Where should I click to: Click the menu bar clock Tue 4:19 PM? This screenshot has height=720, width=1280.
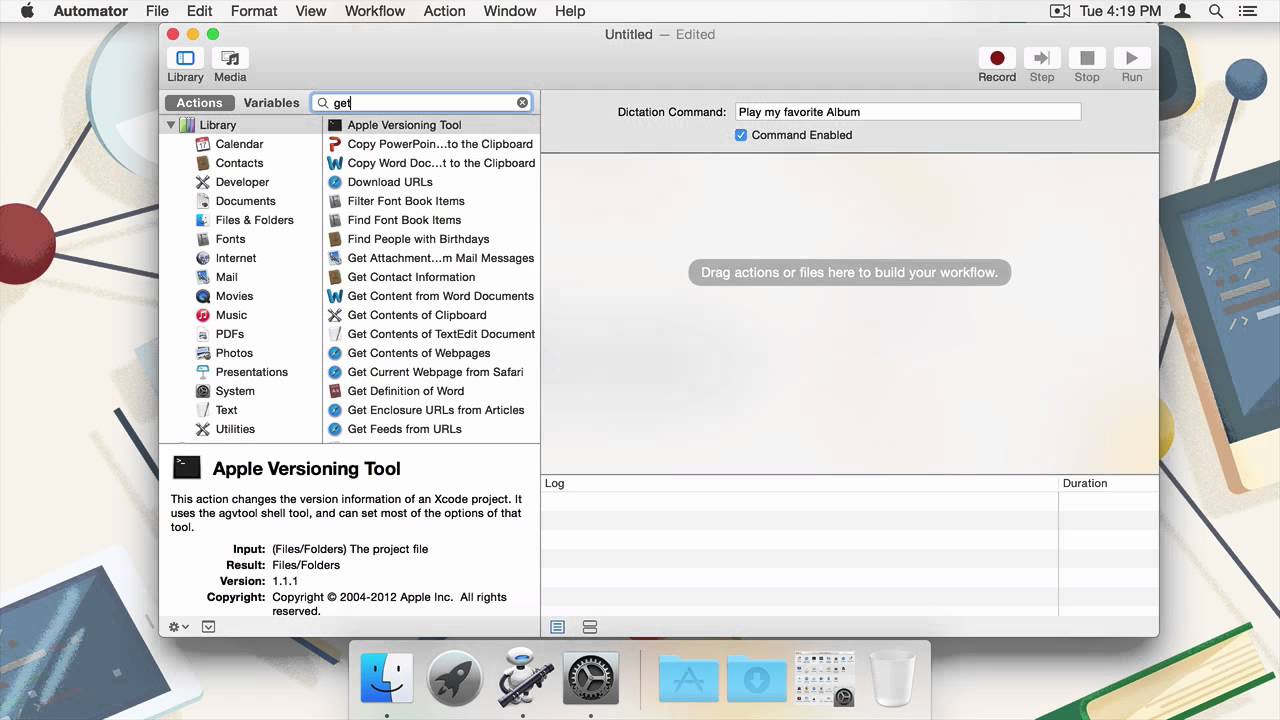coord(1120,11)
